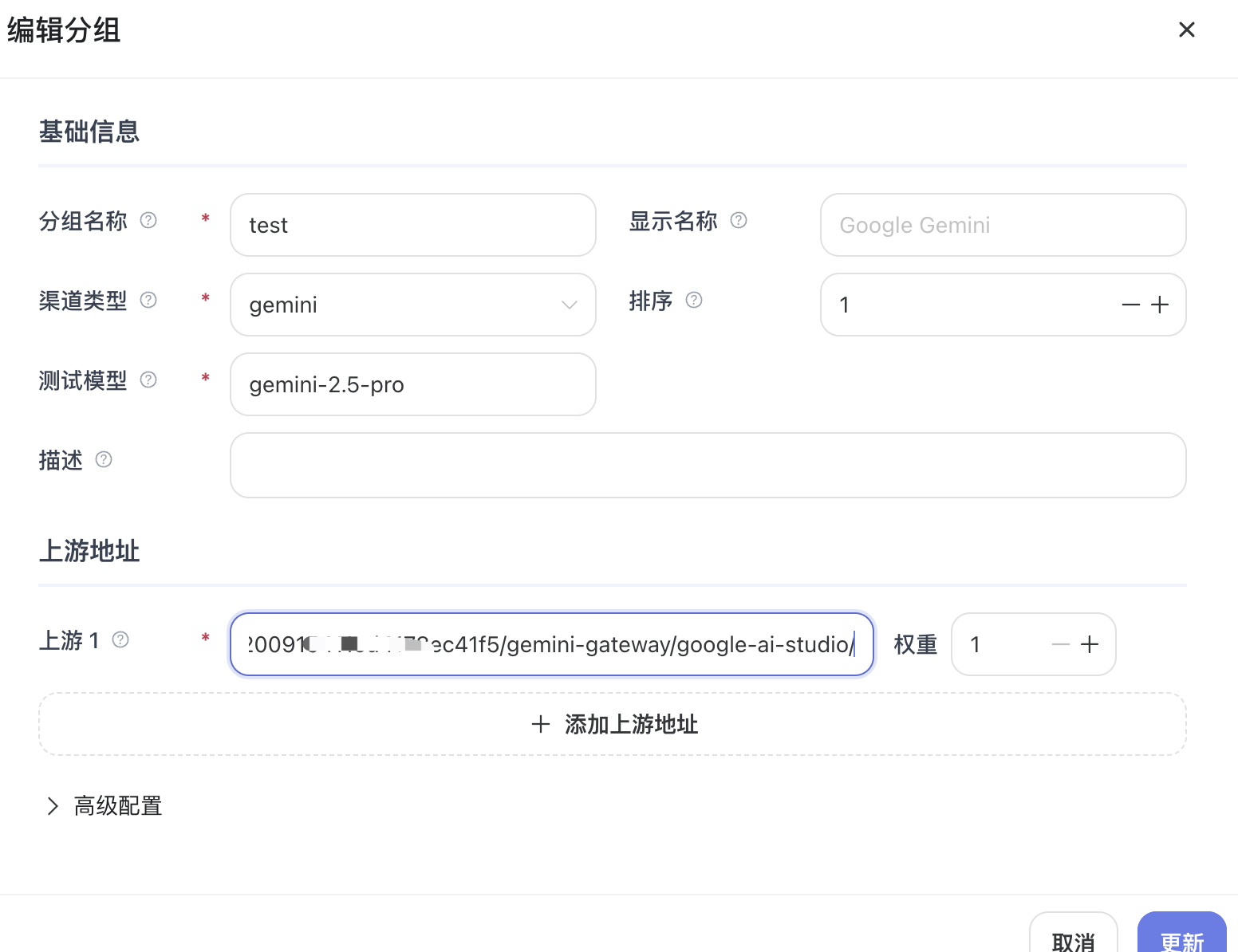This screenshot has width=1238, height=952.
Task: Expand the 高级配置 section
Action: pos(104,806)
